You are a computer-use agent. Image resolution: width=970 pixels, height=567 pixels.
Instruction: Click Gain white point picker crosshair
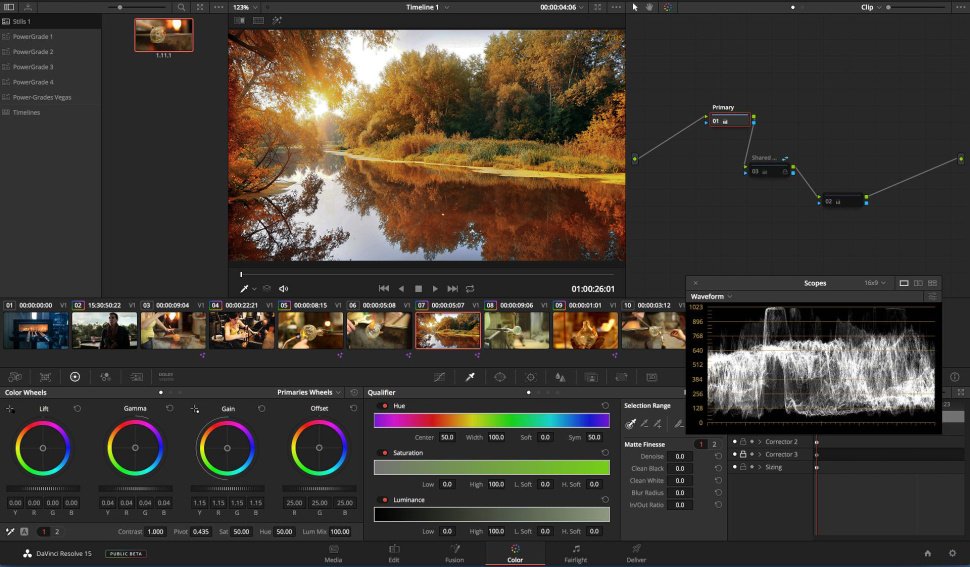pos(195,409)
